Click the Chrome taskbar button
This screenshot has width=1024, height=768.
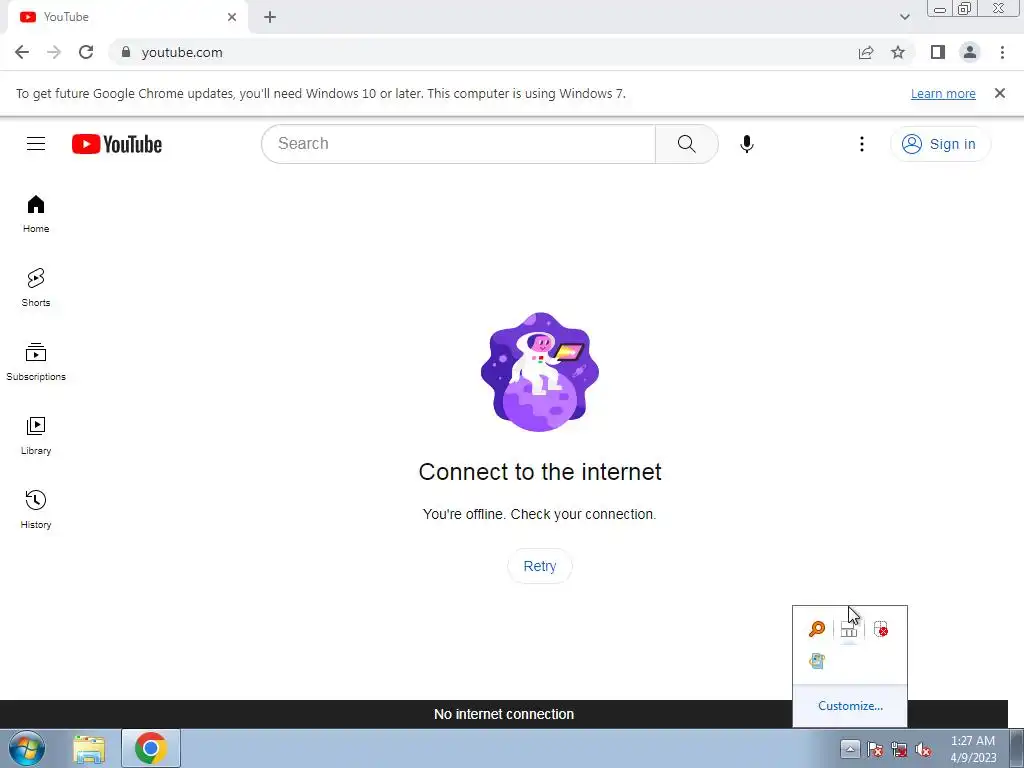(151, 748)
